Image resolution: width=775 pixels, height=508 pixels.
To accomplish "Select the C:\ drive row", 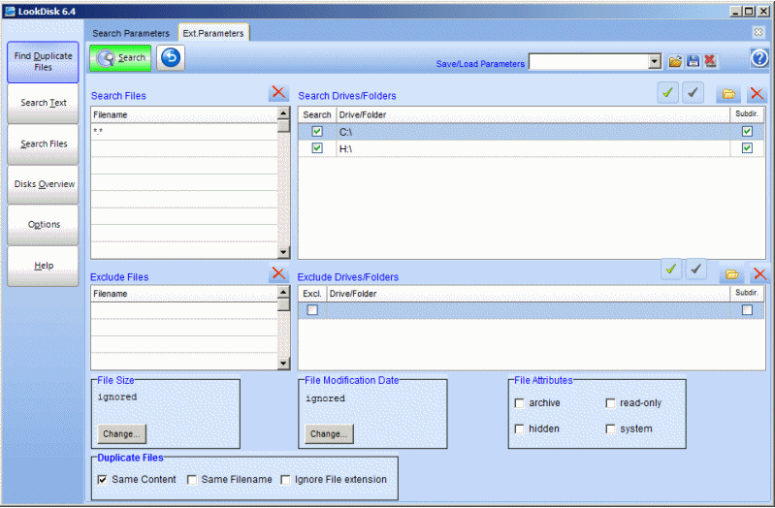I will pyautogui.click(x=533, y=131).
